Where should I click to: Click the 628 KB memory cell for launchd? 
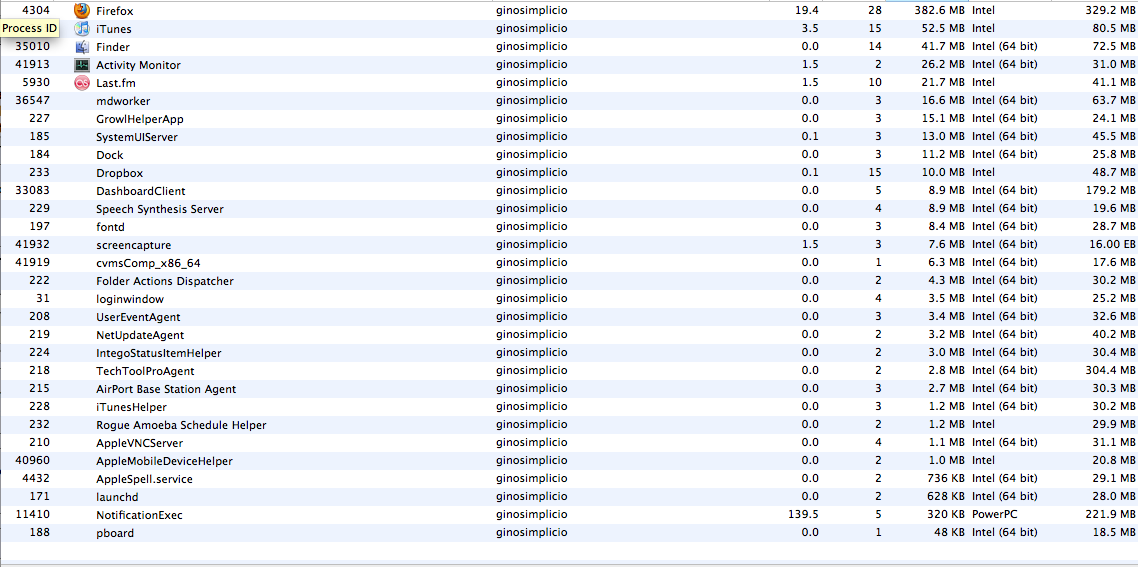946,497
